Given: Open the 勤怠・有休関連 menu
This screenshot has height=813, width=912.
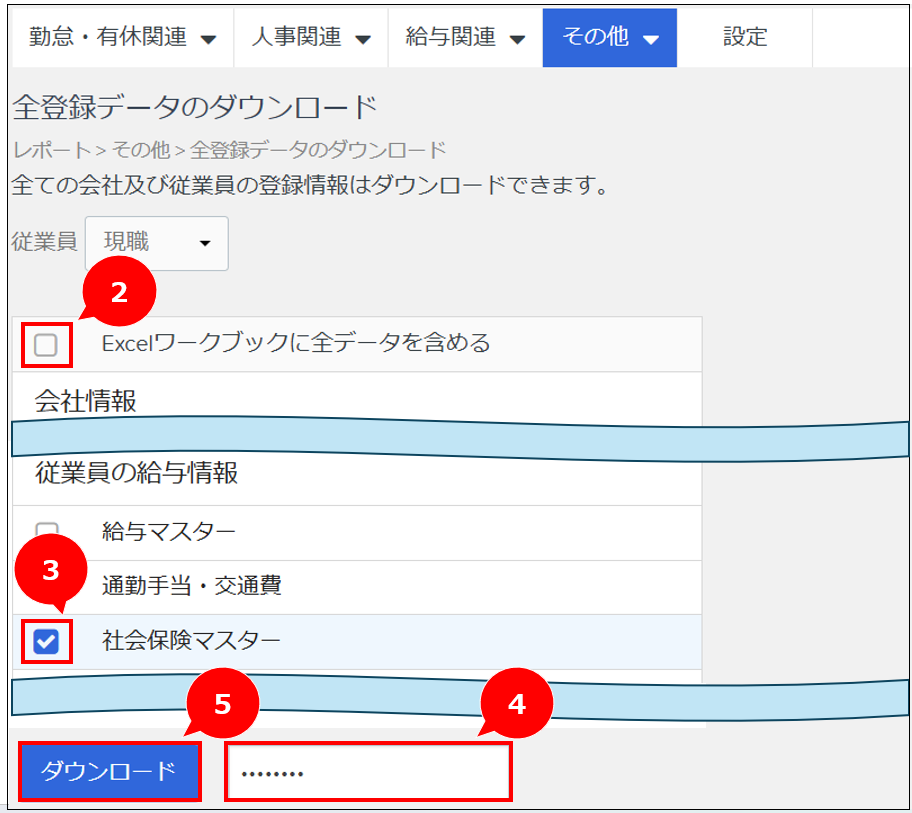Looking at the screenshot, I should pyautogui.click(x=122, y=38).
